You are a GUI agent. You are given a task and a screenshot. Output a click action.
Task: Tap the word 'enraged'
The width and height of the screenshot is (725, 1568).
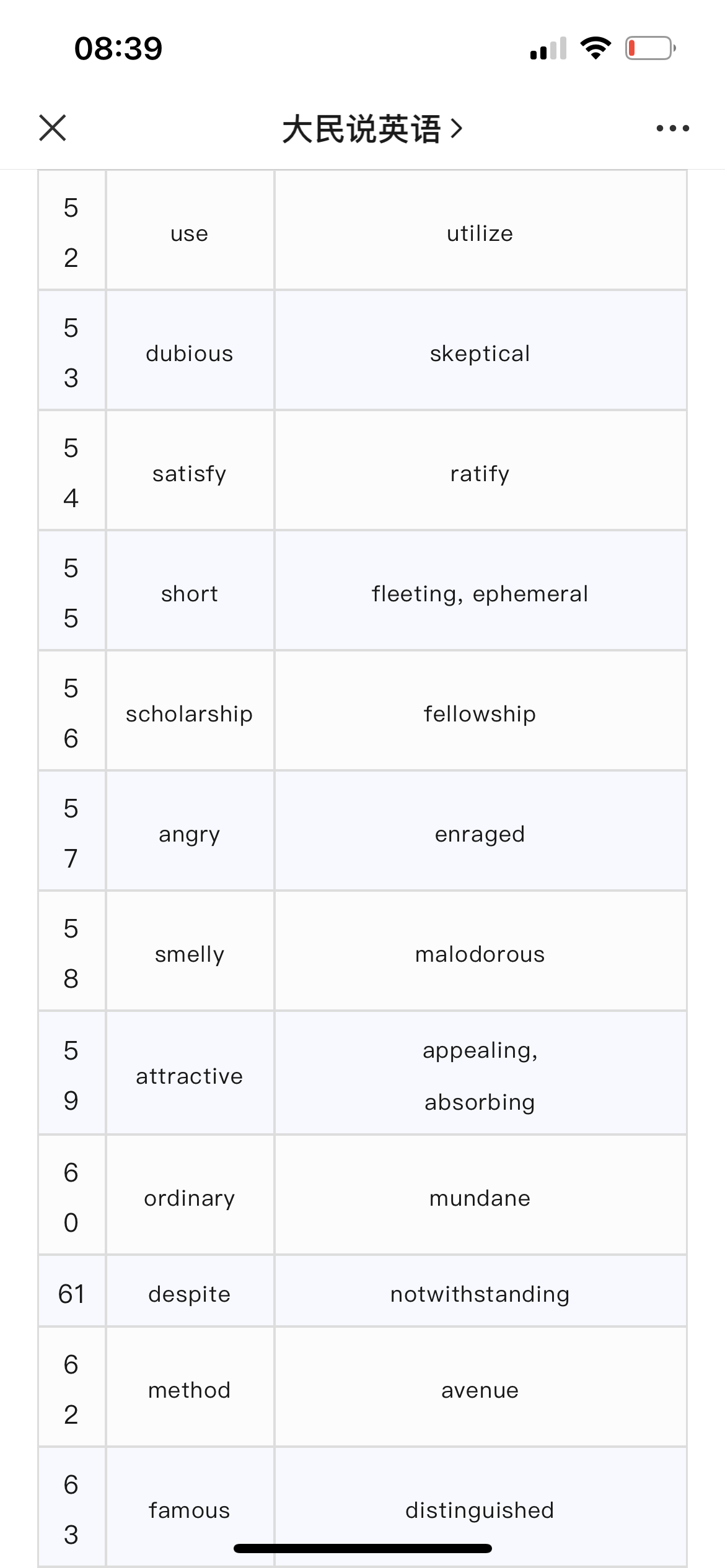[480, 834]
